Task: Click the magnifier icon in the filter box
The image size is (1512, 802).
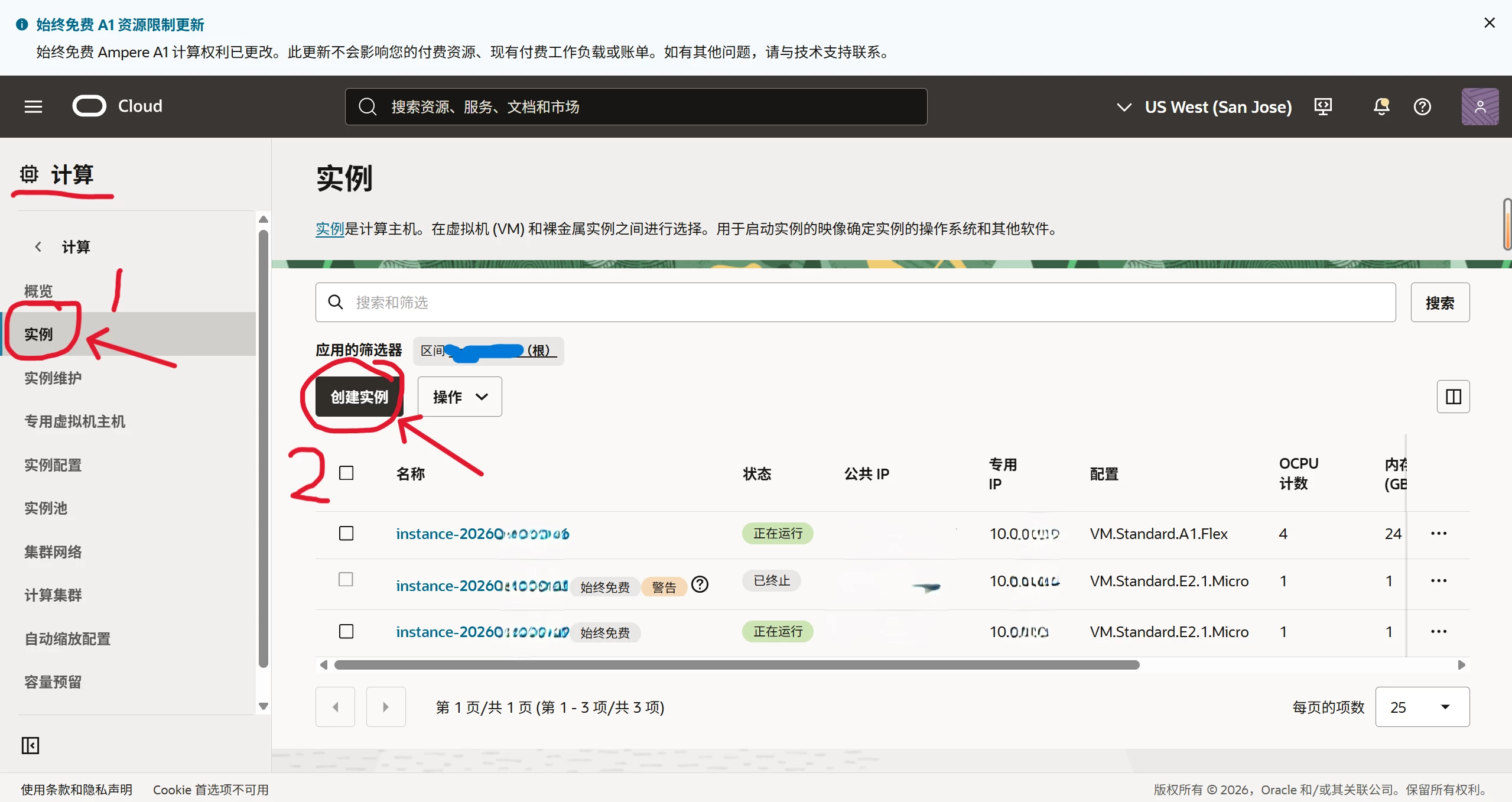Action: coord(336,302)
